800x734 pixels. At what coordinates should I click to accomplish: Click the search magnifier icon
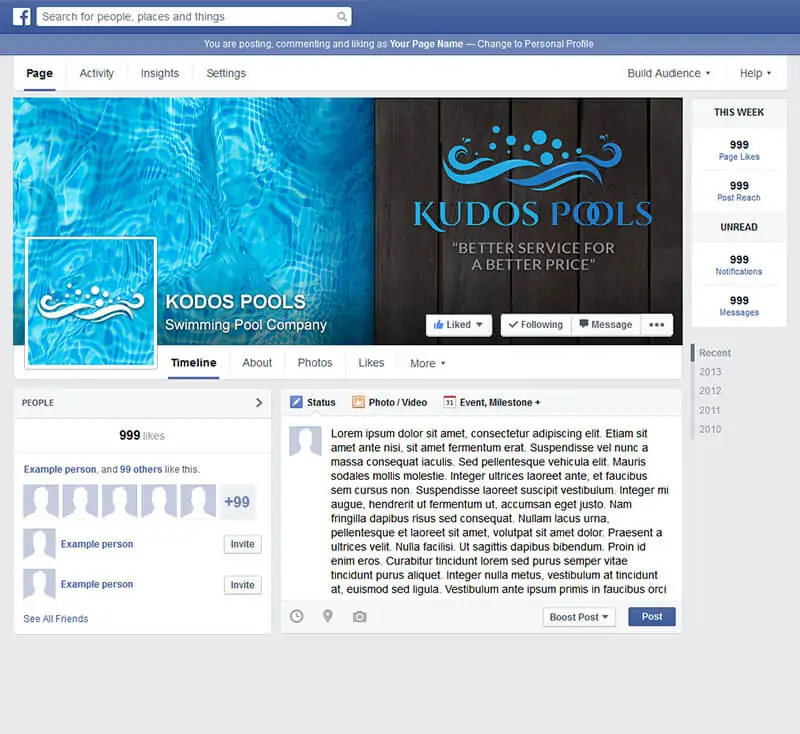tap(342, 17)
